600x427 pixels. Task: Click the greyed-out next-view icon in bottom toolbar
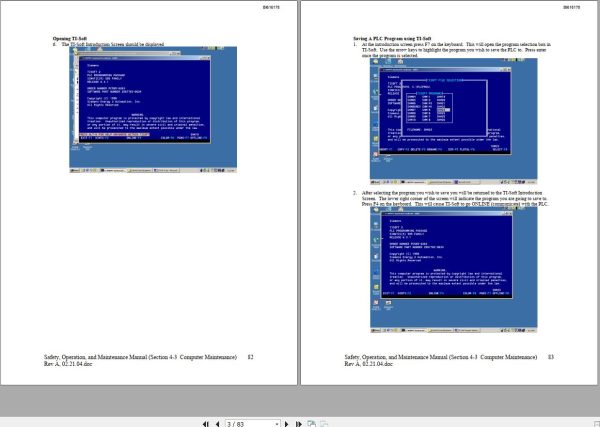tap(324, 424)
